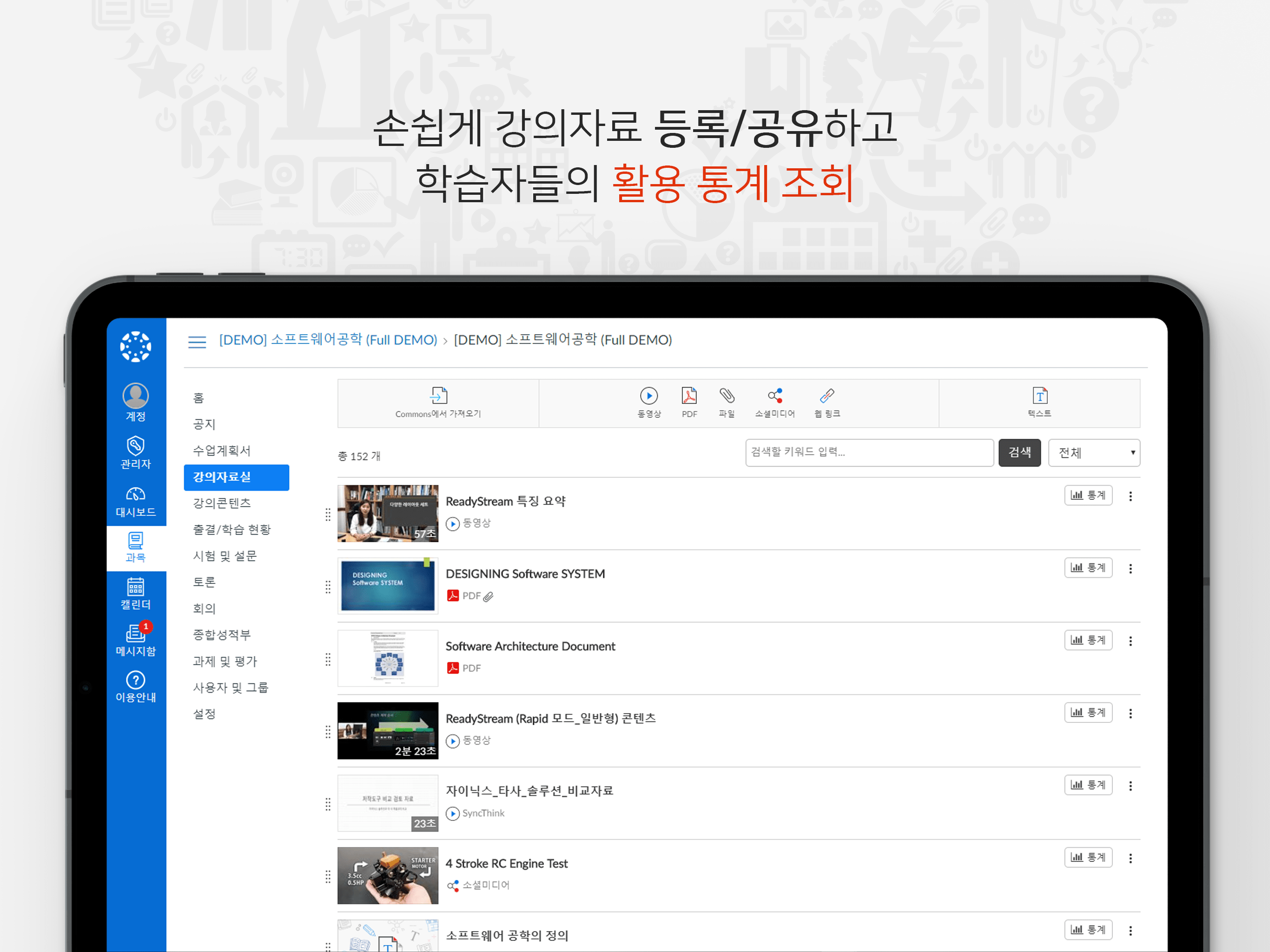1270x952 pixels.
Task: Open 종합성적부 gradebook menu item
Action: point(222,635)
